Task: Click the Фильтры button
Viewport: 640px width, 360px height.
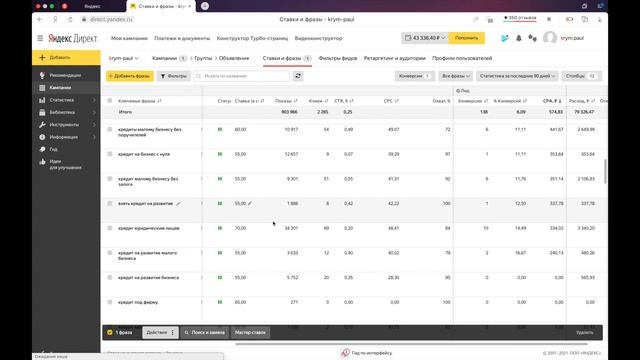Action: [x=173, y=76]
